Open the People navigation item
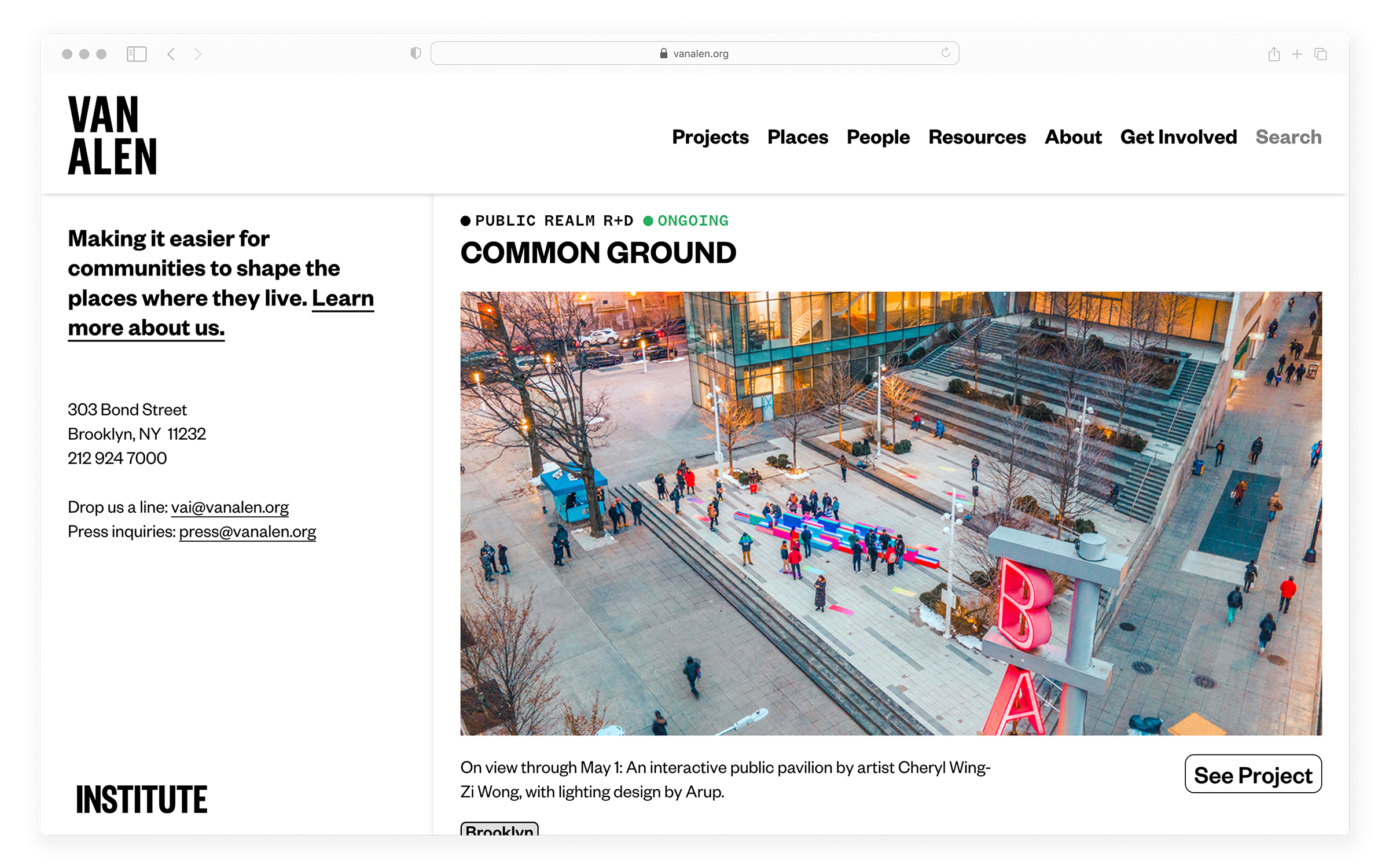This screenshot has height=868, width=1389. (878, 137)
